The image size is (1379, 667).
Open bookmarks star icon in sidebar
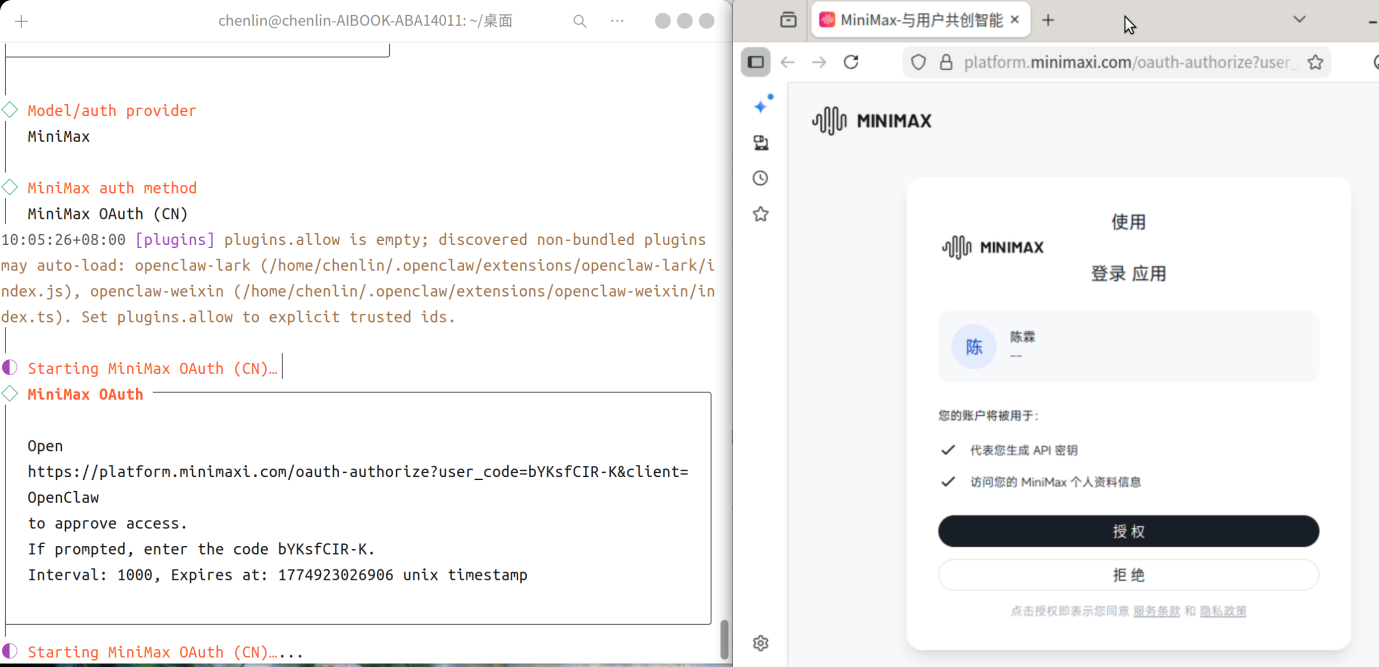tap(761, 214)
